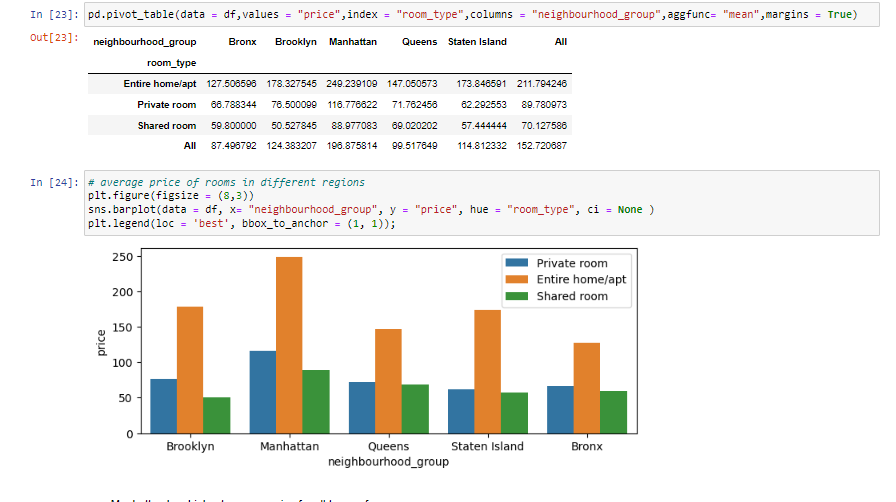Viewport: 896px width, 502px height.
Task: Click the Manhattan blue Private room bar
Action: (x=263, y=392)
